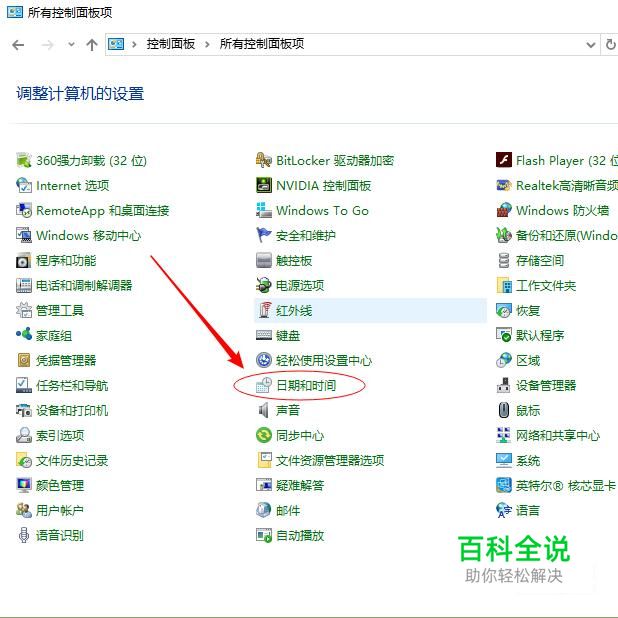Click the 红外线 icon
Screen dimensions: 618x618
[264, 310]
